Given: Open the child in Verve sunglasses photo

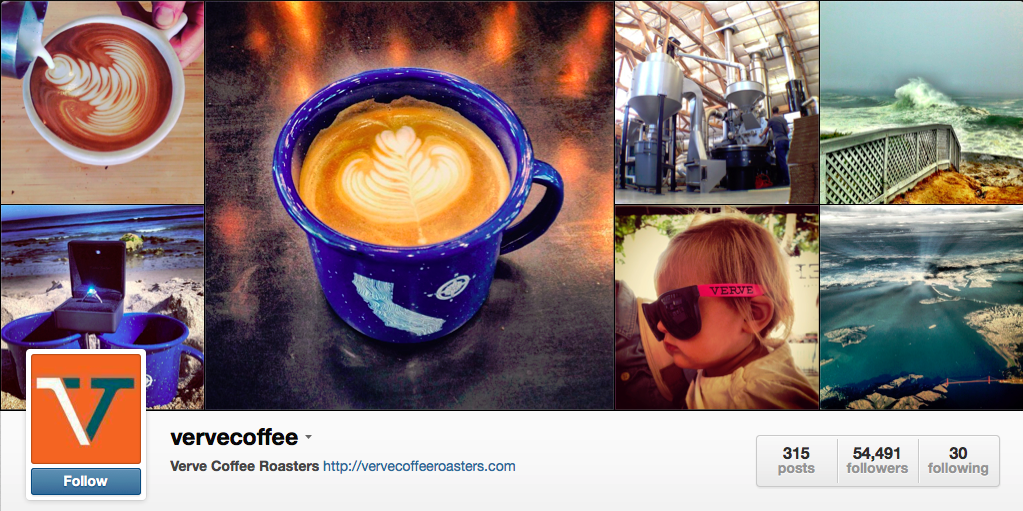Looking at the screenshot, I should 716,307.
